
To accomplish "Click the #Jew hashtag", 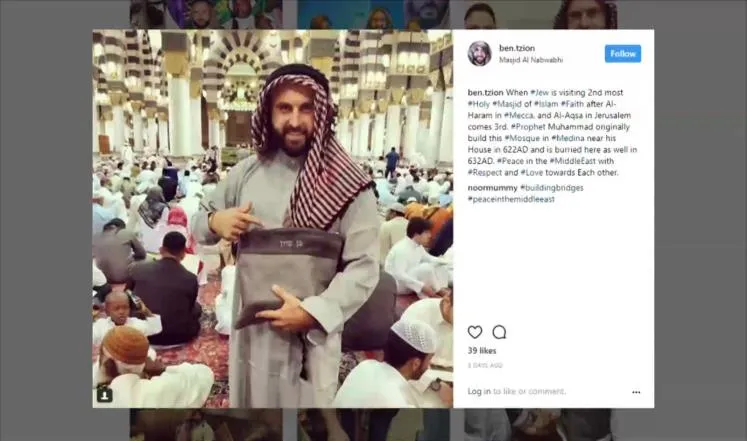I will click(539, 92).
